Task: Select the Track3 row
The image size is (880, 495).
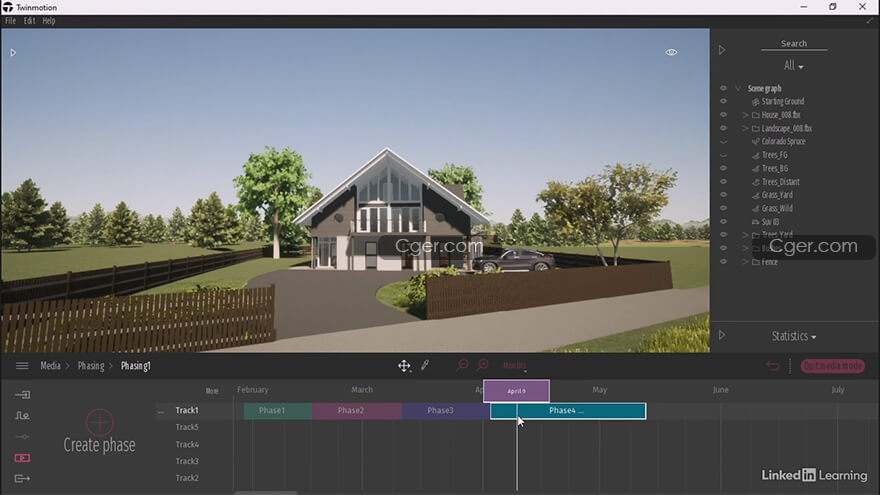Action: coord(187,461)
